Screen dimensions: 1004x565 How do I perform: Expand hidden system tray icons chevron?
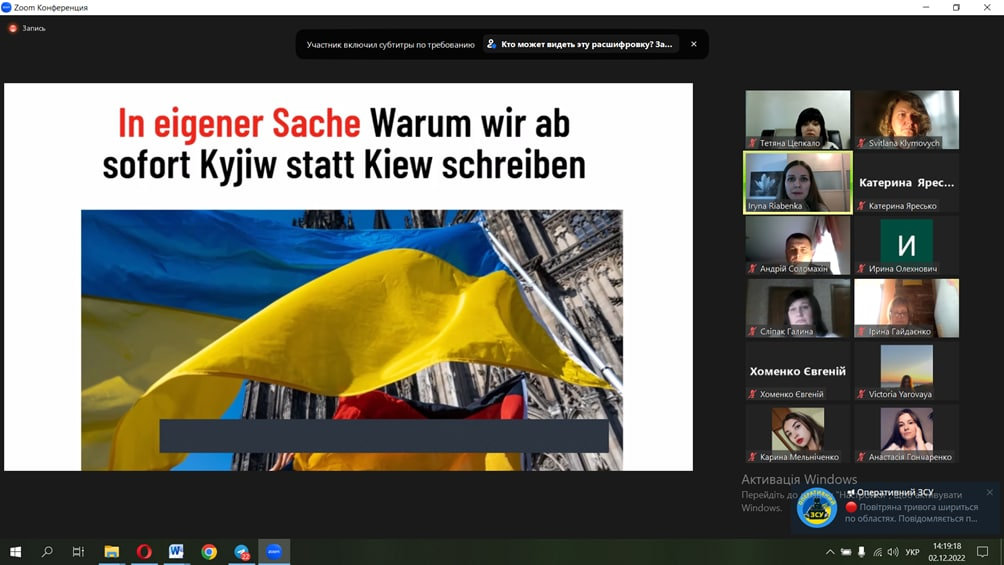point(830,552)
